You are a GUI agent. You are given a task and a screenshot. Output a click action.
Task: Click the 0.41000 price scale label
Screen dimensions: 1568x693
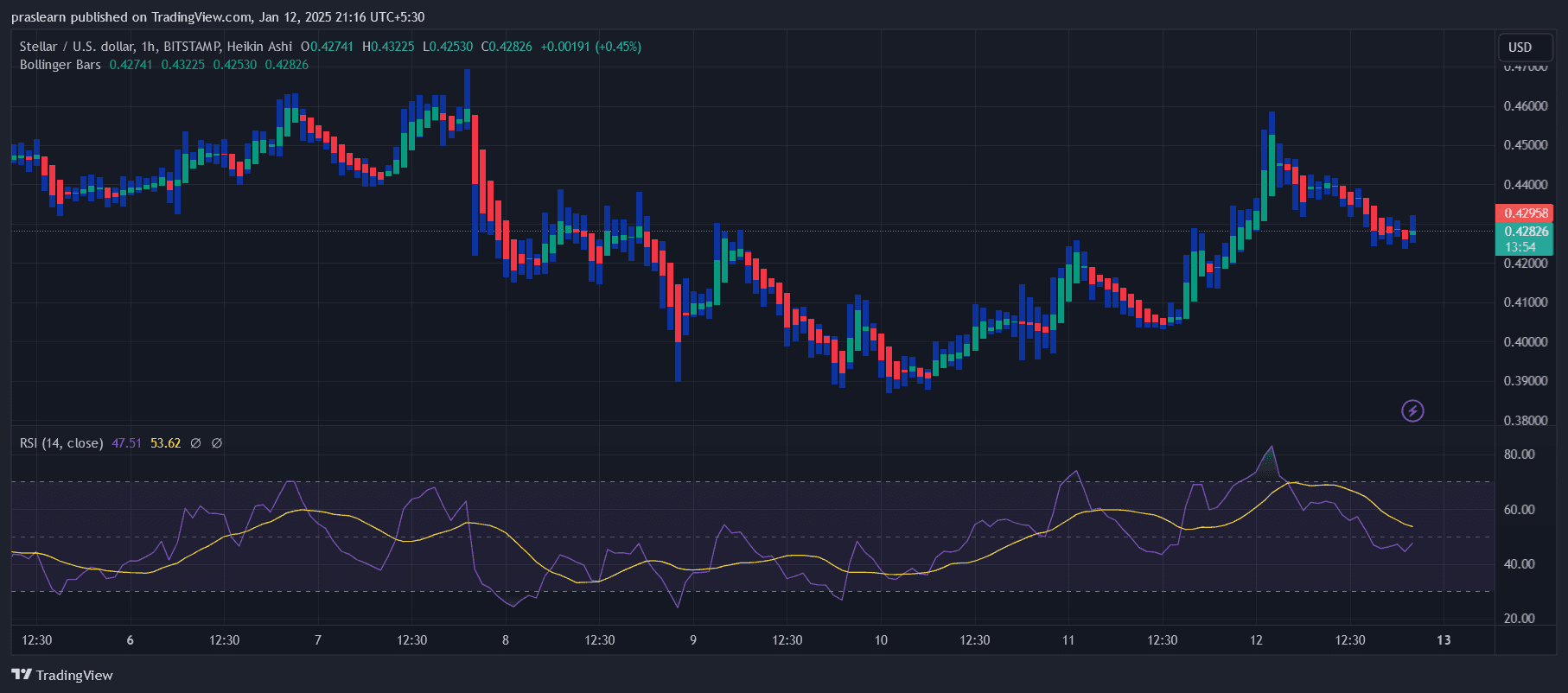coord(1526,302)
